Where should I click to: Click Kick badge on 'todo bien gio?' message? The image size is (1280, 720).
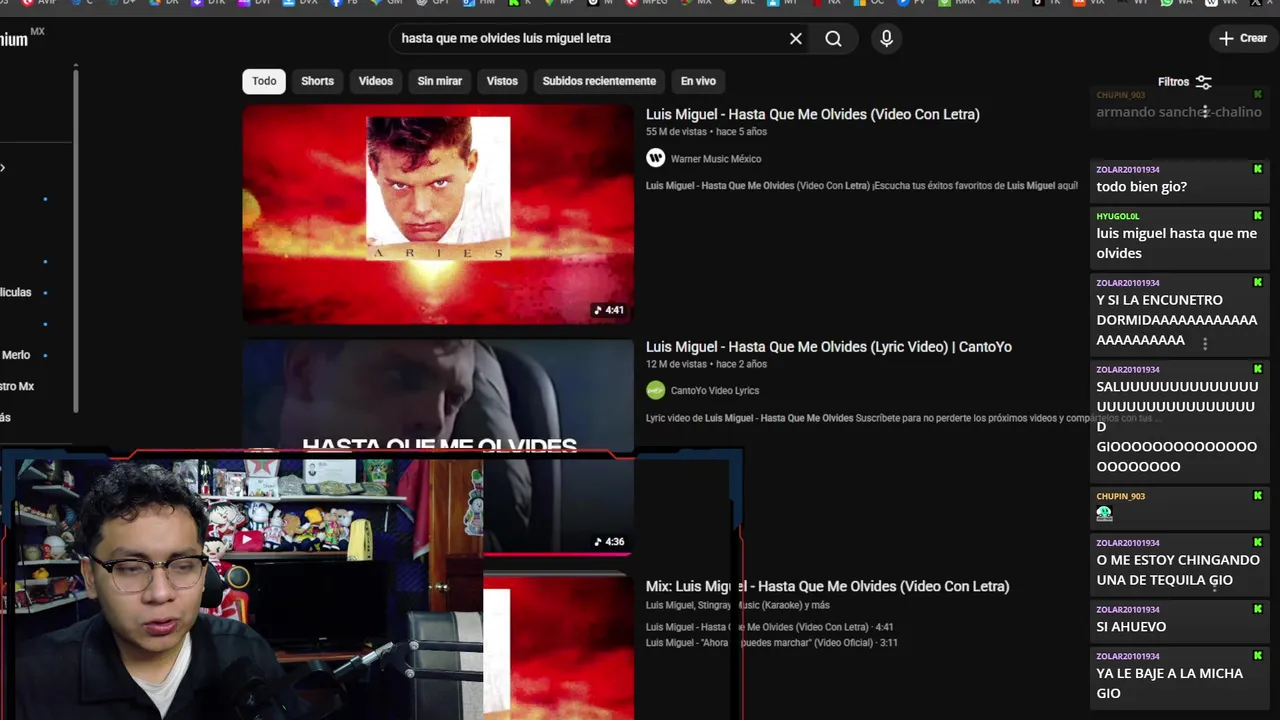click(x=1257, y=169)
